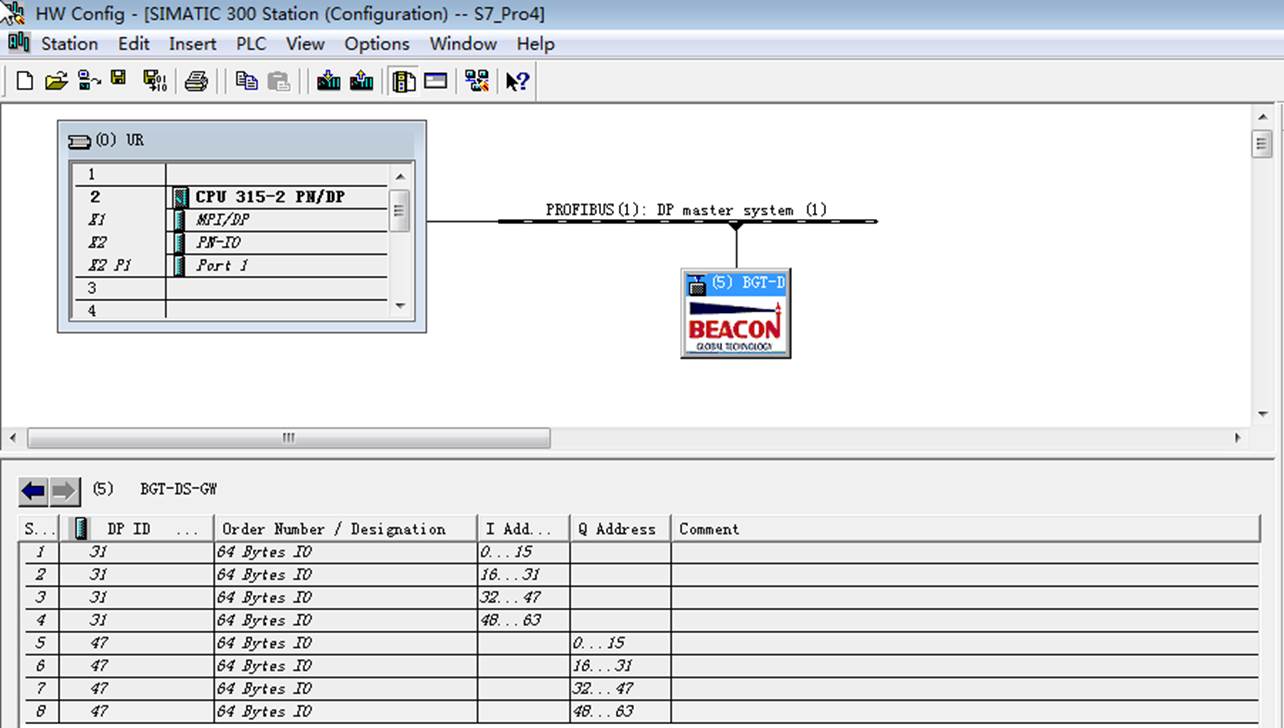
Task: Click the horizontal scrollbar thumb in station view
Action: (x=288, y=438)
